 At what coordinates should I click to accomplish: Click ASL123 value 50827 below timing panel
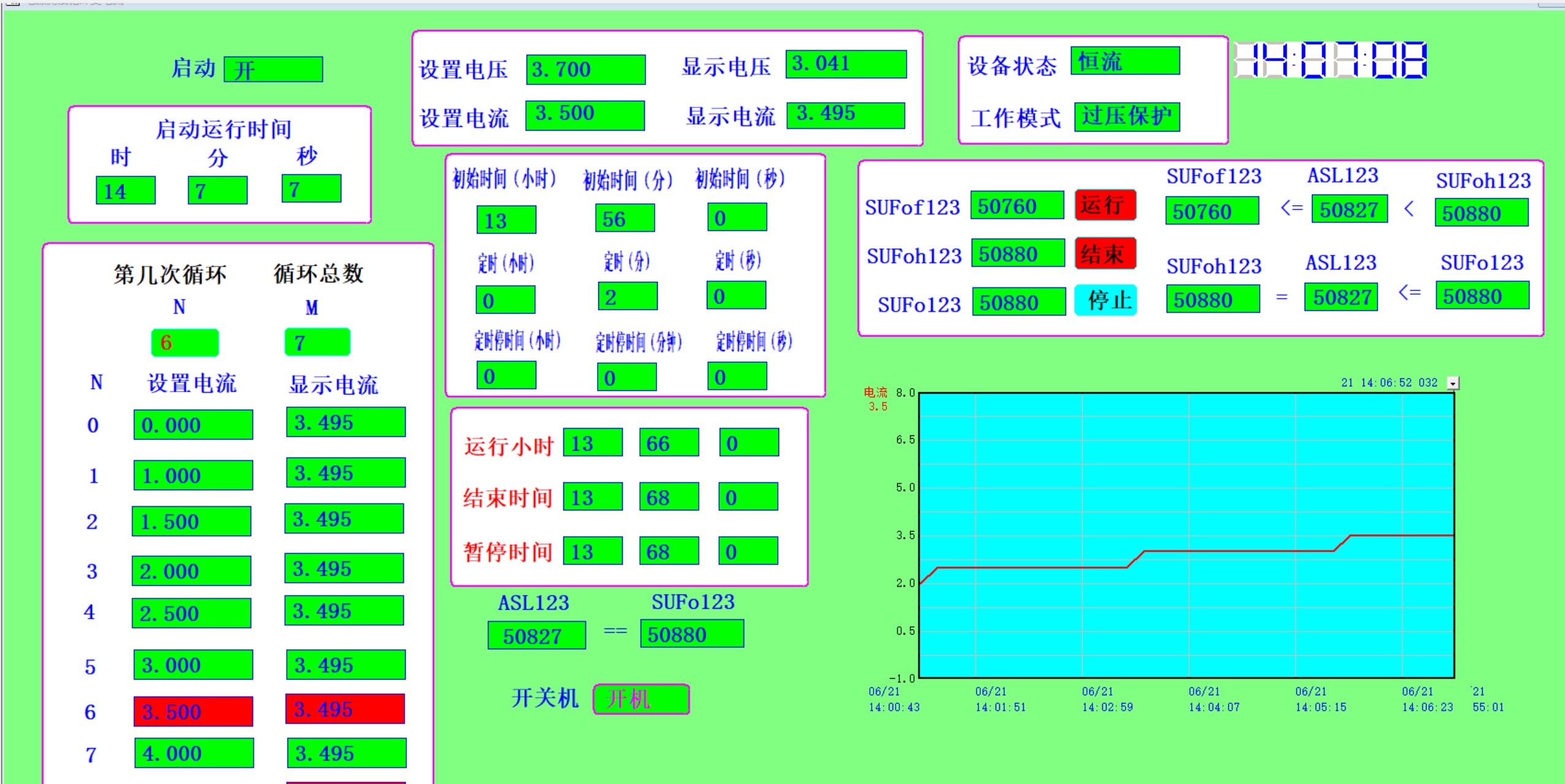coord(537,635)
